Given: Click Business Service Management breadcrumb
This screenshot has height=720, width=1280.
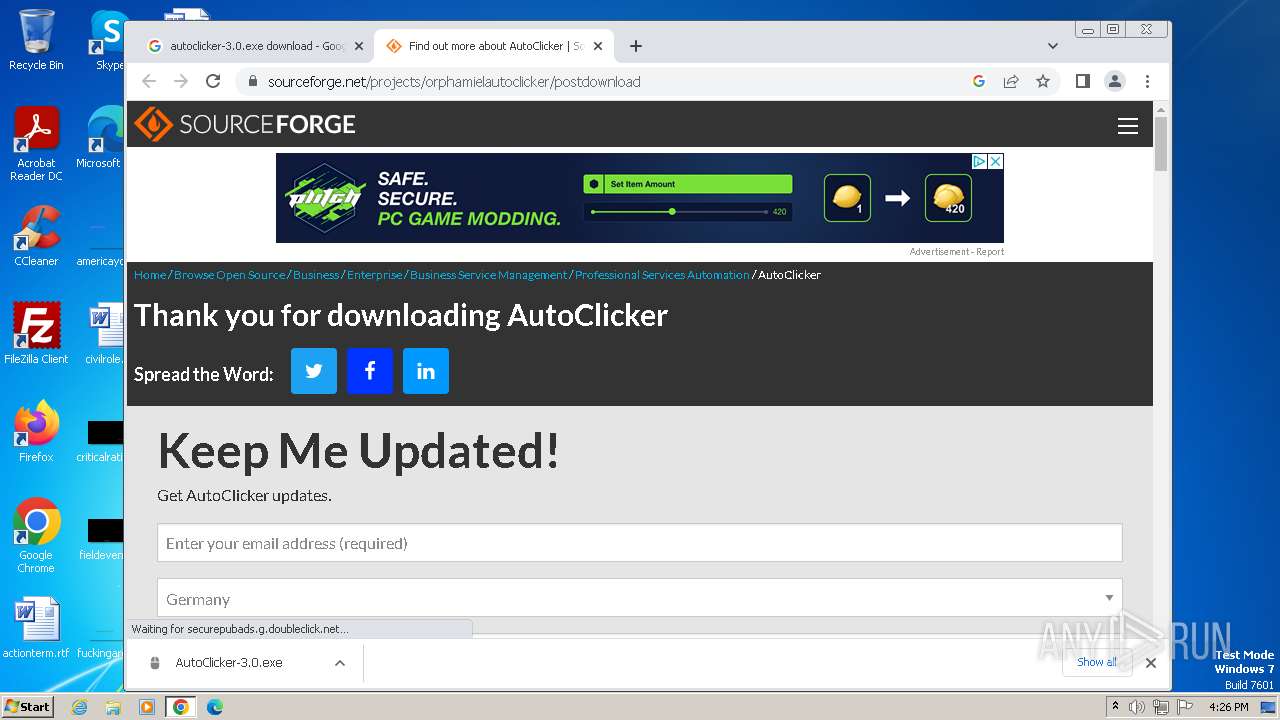Looking at the screenshot, I should pos(488,275).
